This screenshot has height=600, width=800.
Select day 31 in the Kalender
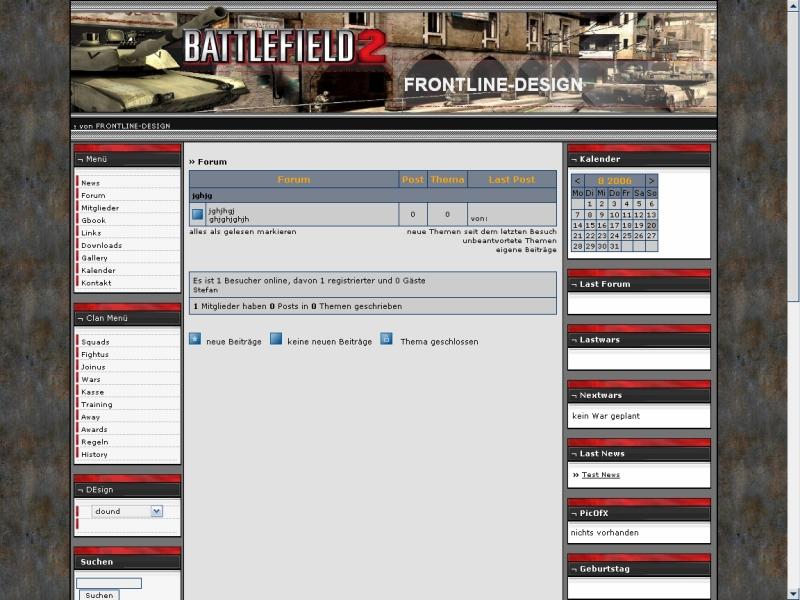click(614, 246)
